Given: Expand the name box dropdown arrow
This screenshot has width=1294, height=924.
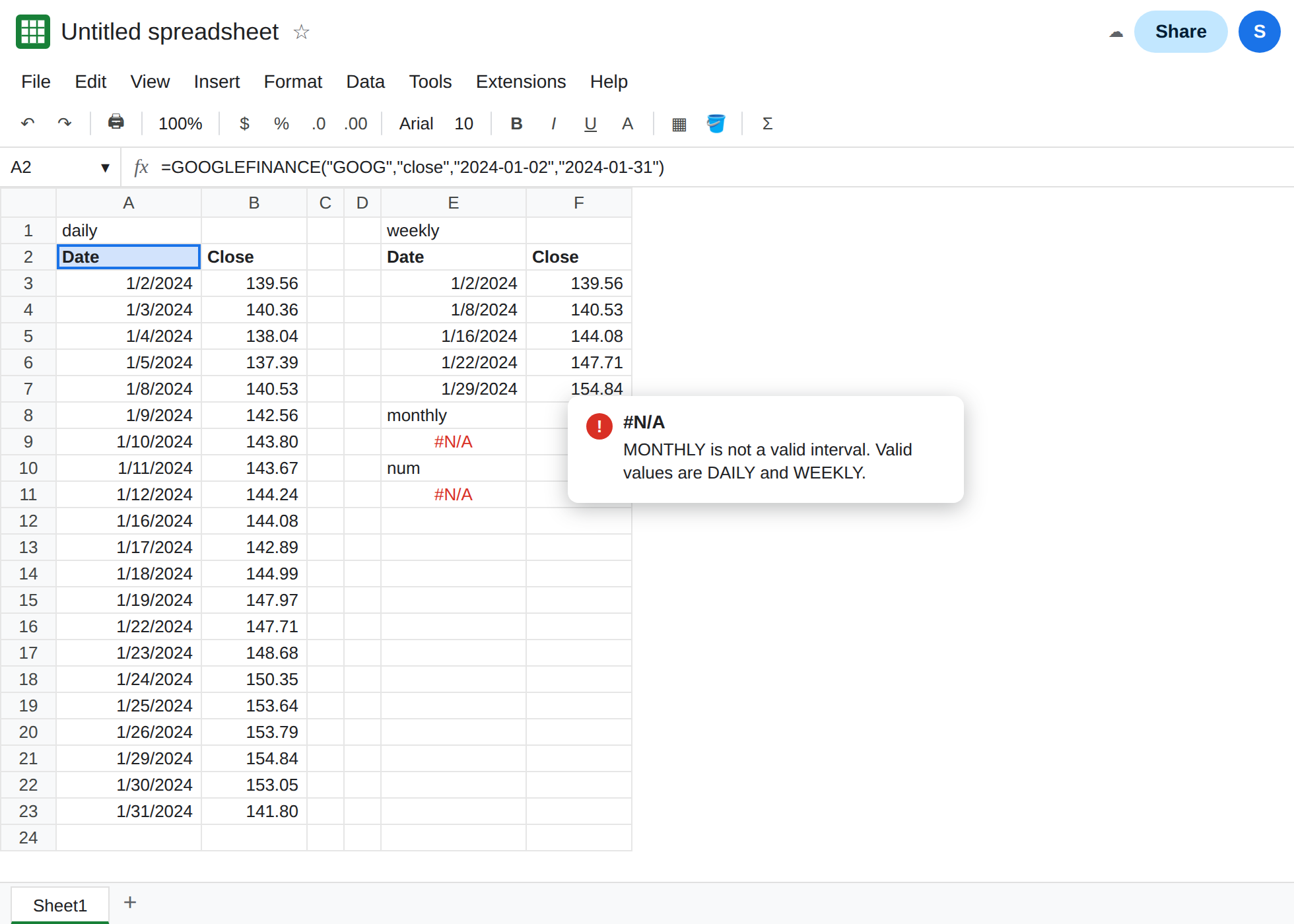Looking at the screenshot, I should tap(105, 168).
